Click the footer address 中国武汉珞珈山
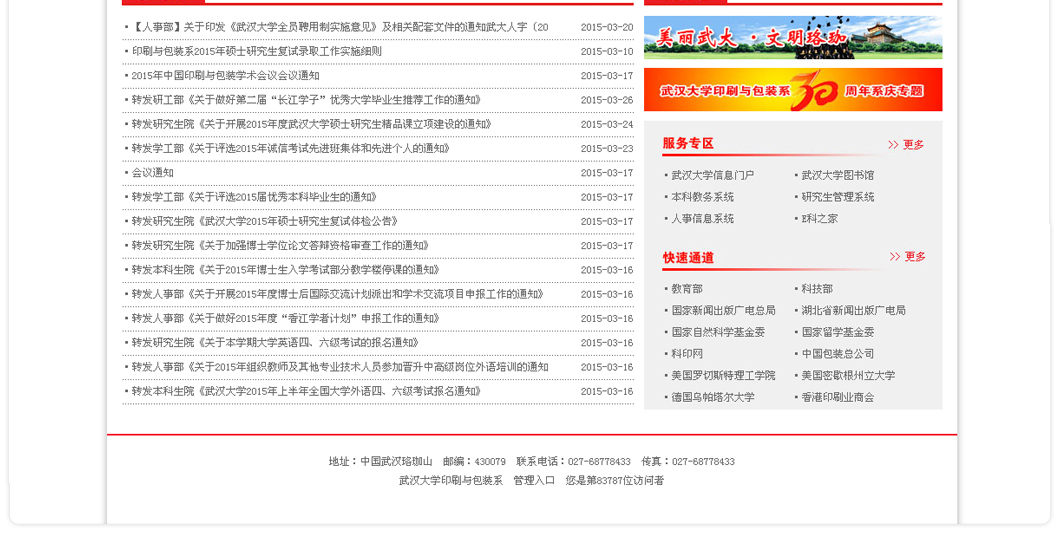 click(396, 462)
